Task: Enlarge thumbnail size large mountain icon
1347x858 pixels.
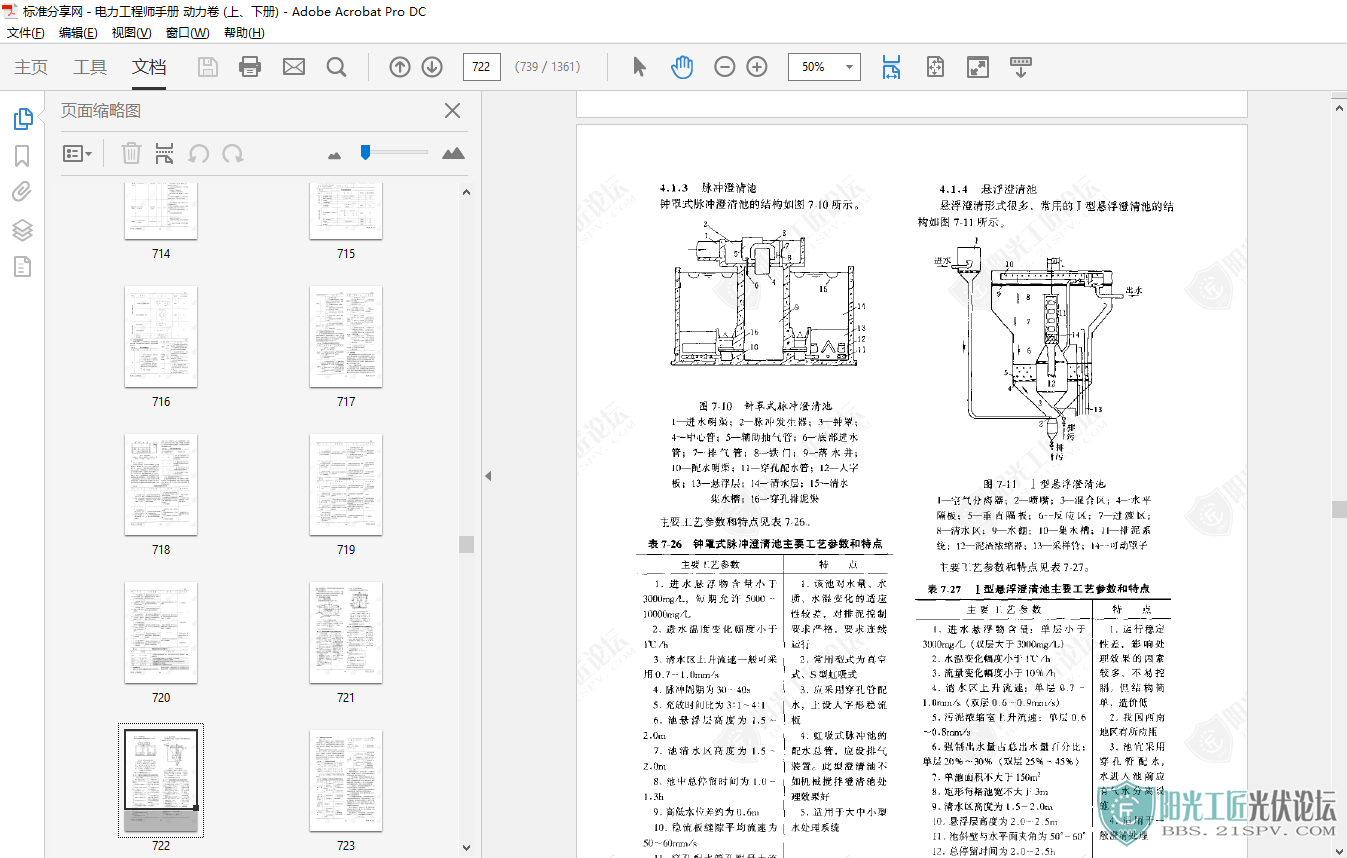Action: (453, 153)
